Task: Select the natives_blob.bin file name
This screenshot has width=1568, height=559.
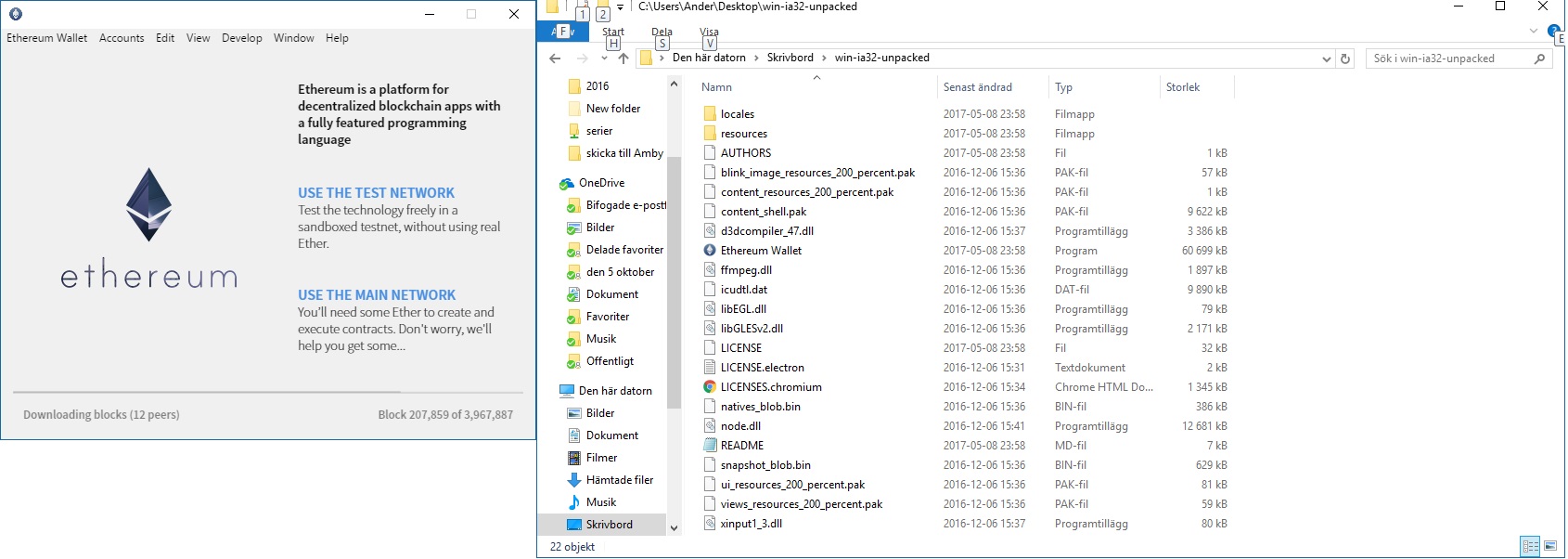Action: point(761,407)
